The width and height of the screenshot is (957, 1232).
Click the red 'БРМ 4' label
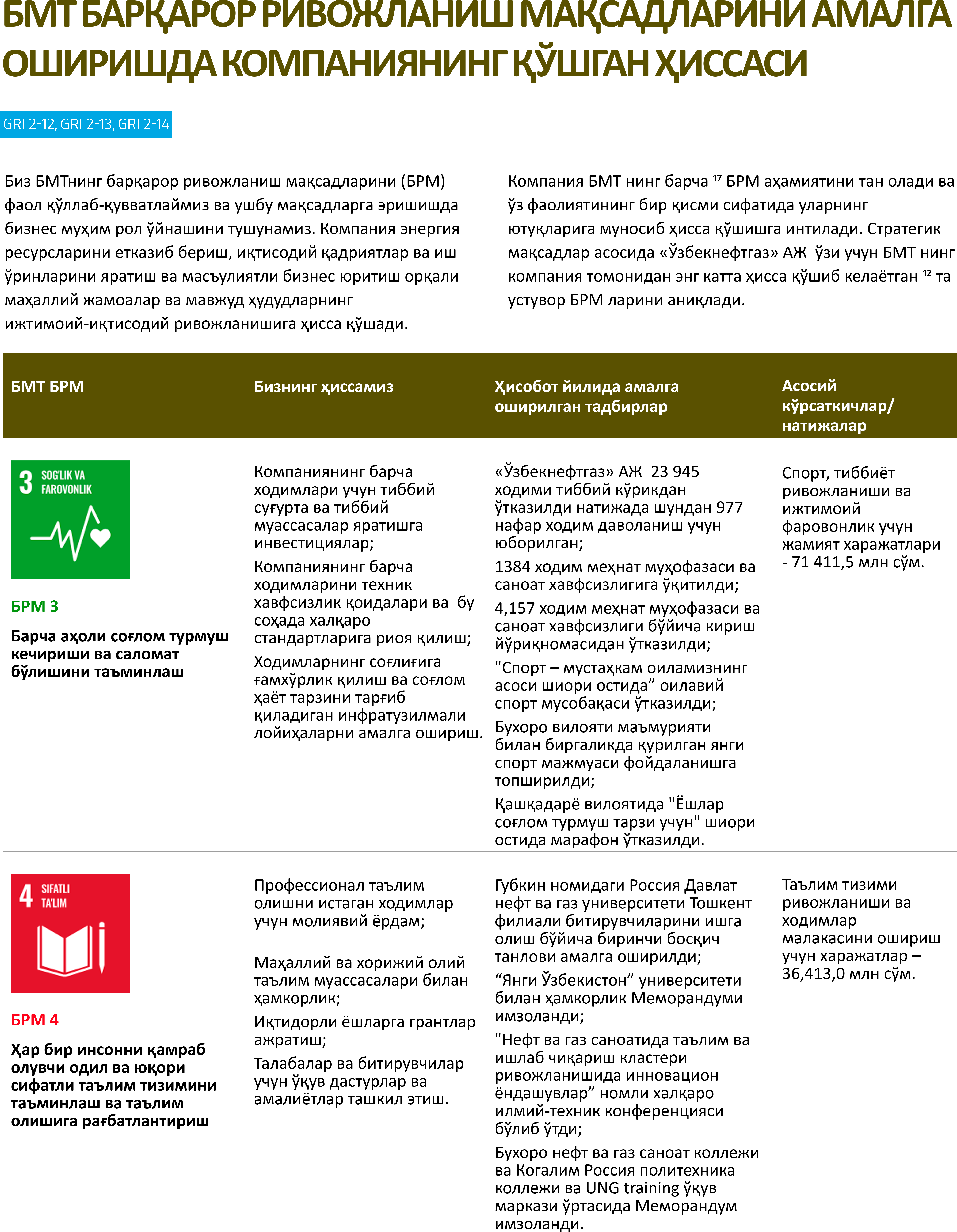tap(35, 1020)
